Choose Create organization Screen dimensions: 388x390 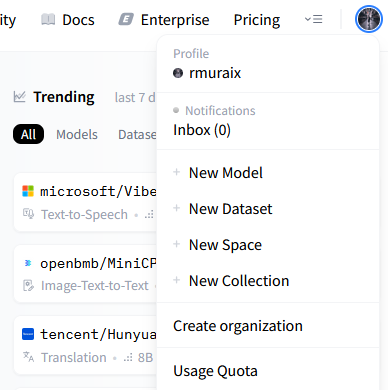point(238,326)
